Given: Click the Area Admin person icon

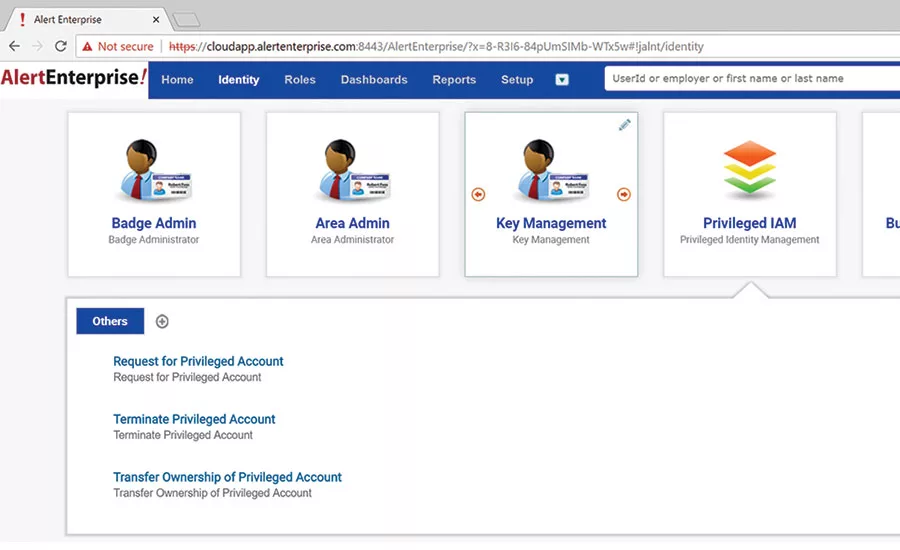Looking at the screenshot, I should (352, 171).
